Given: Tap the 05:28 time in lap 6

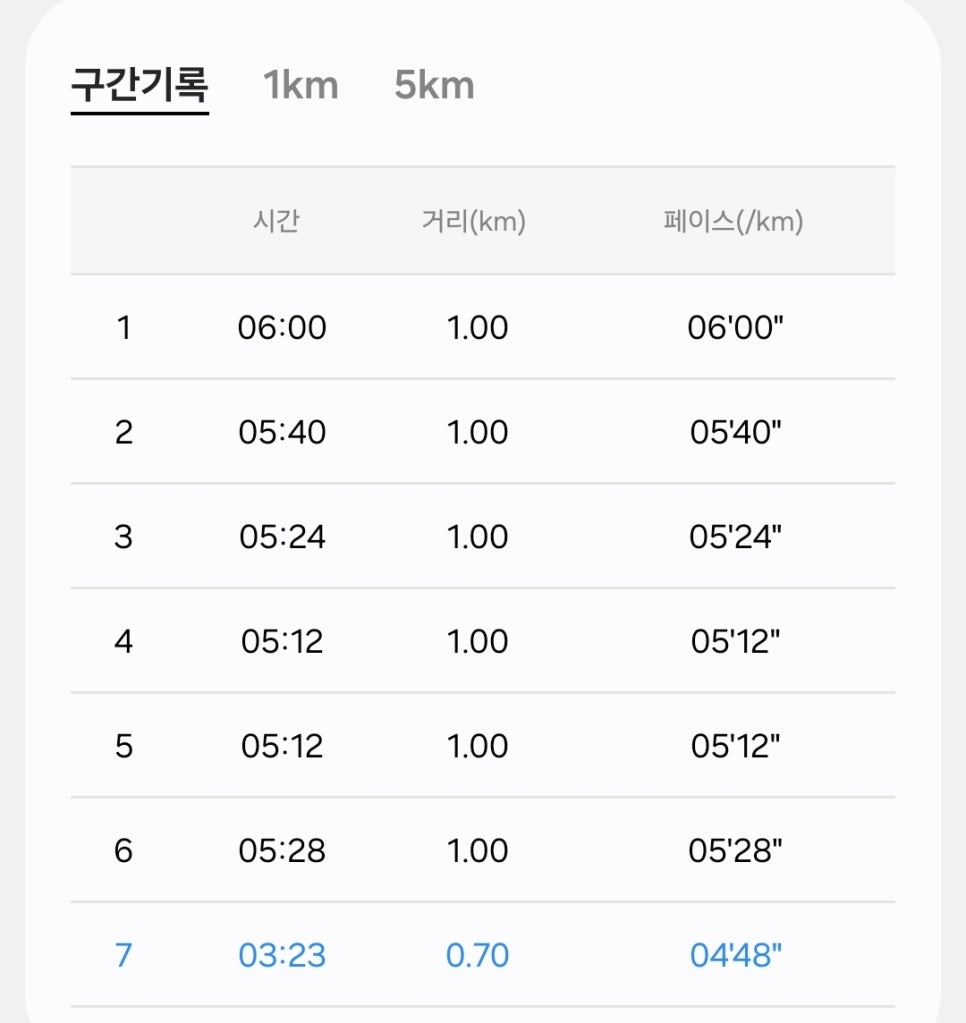Looking at the screenshot, I should pyautogui.click(x=282, y=851).
